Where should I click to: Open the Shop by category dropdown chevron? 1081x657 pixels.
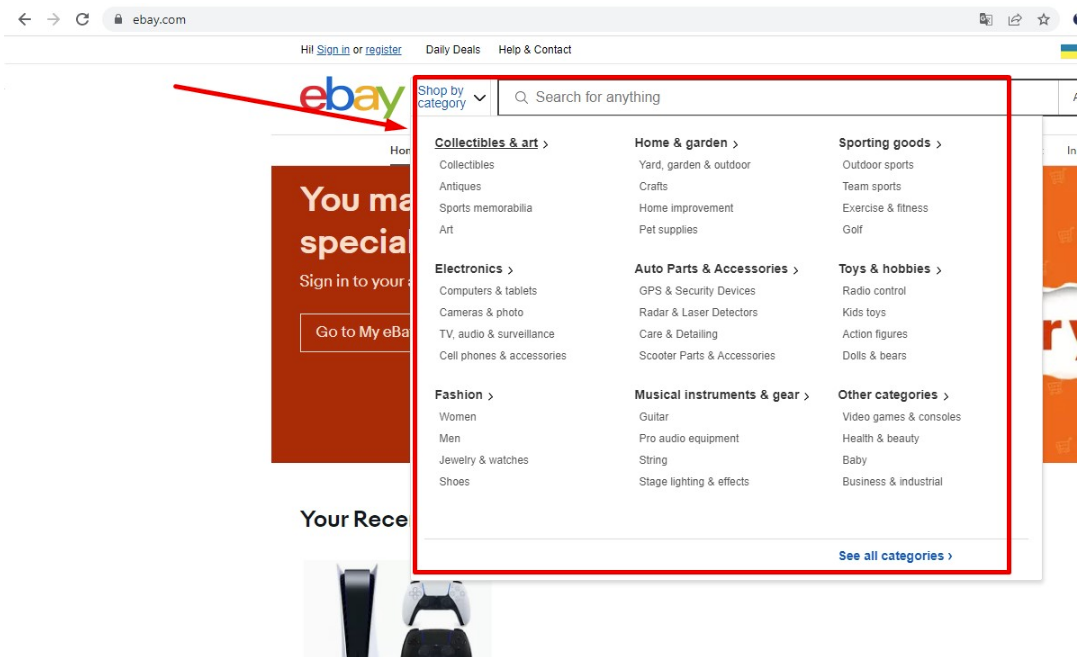point(480,97)
